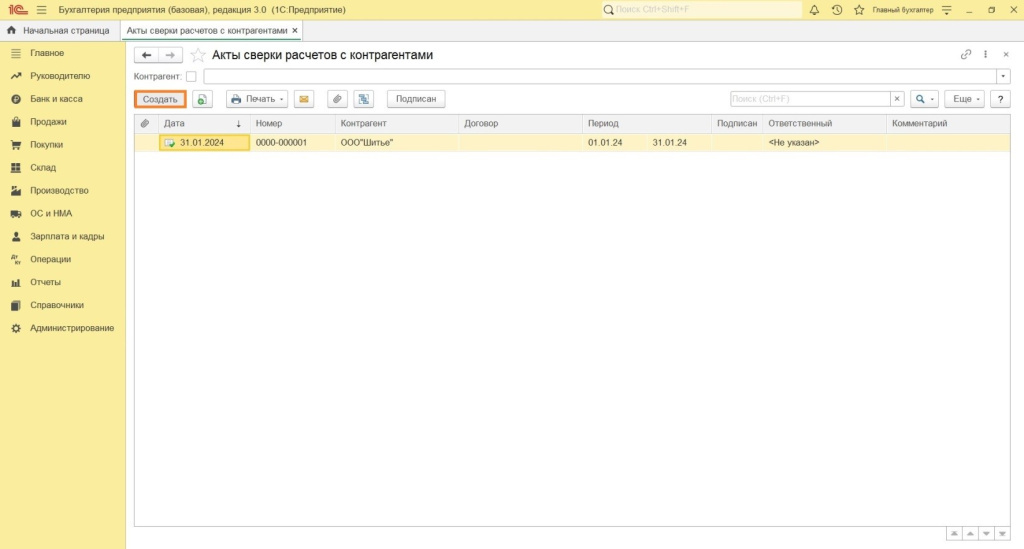1024x549 pixels.
Task: Sort by Контрагент column header
Action: 397,123
